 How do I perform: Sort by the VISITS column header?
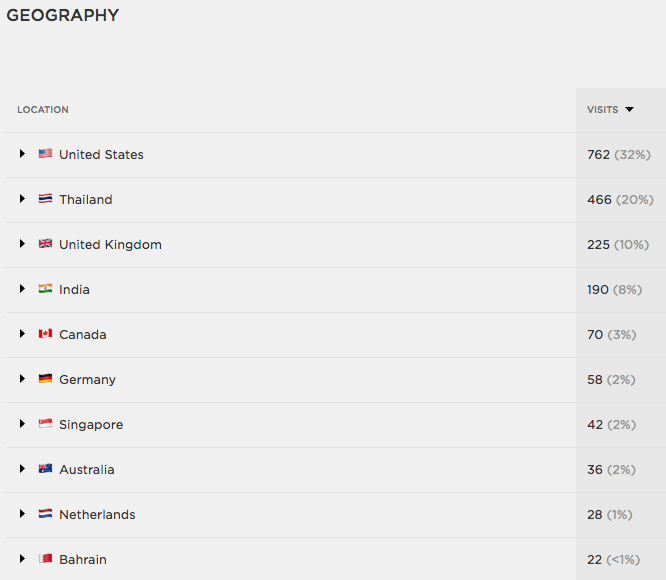click(x=602, y=110)
